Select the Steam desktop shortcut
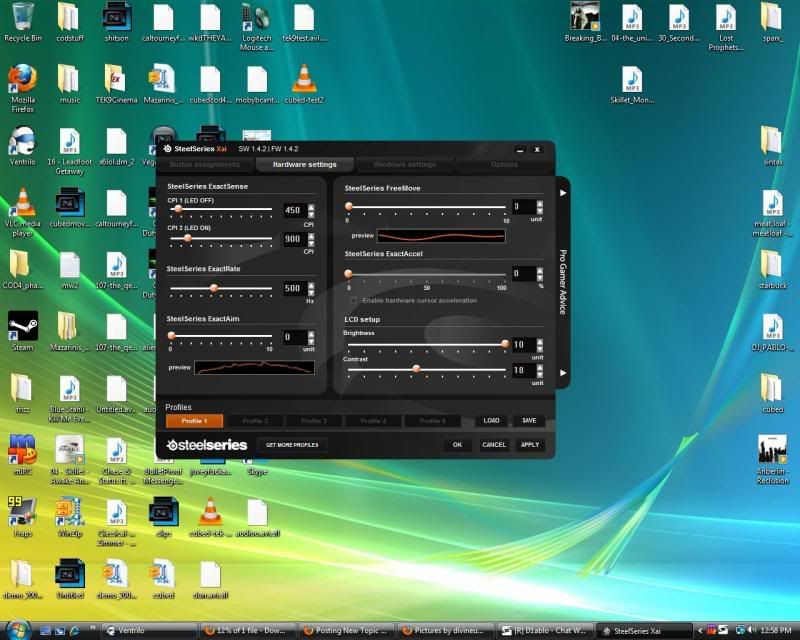 coord(22,331)
